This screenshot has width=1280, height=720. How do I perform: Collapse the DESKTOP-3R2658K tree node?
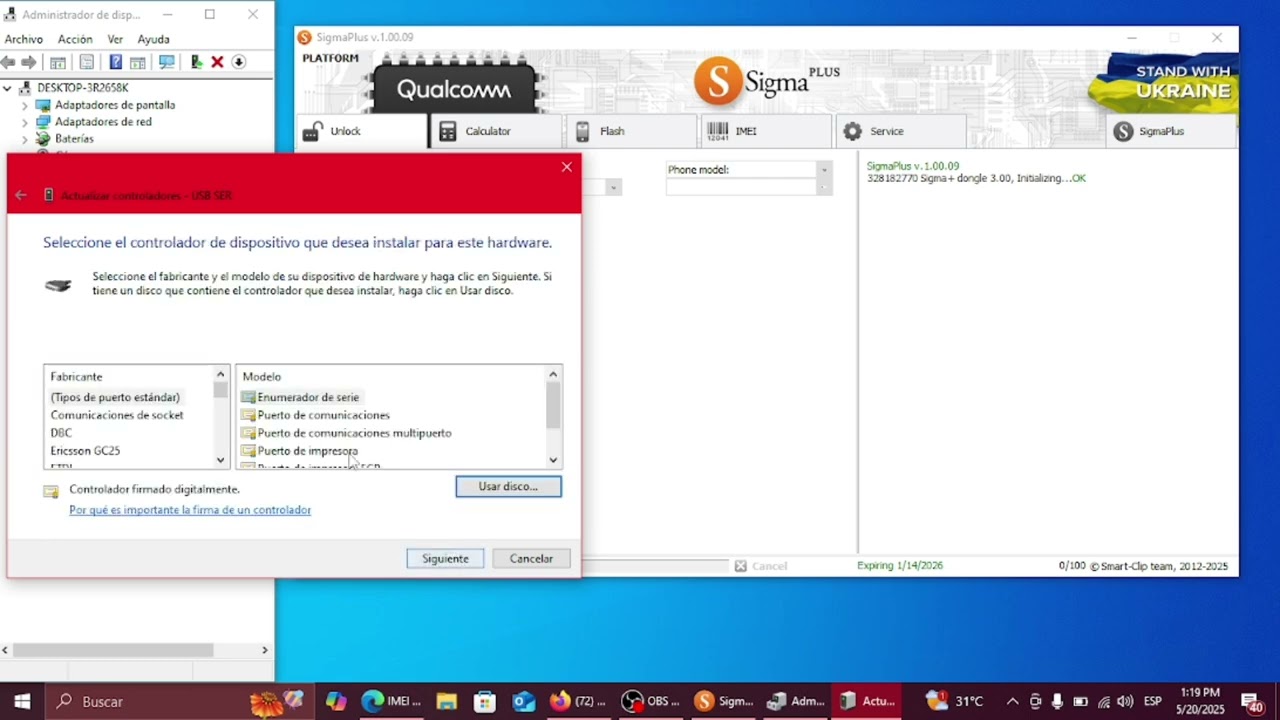point(8,88)
